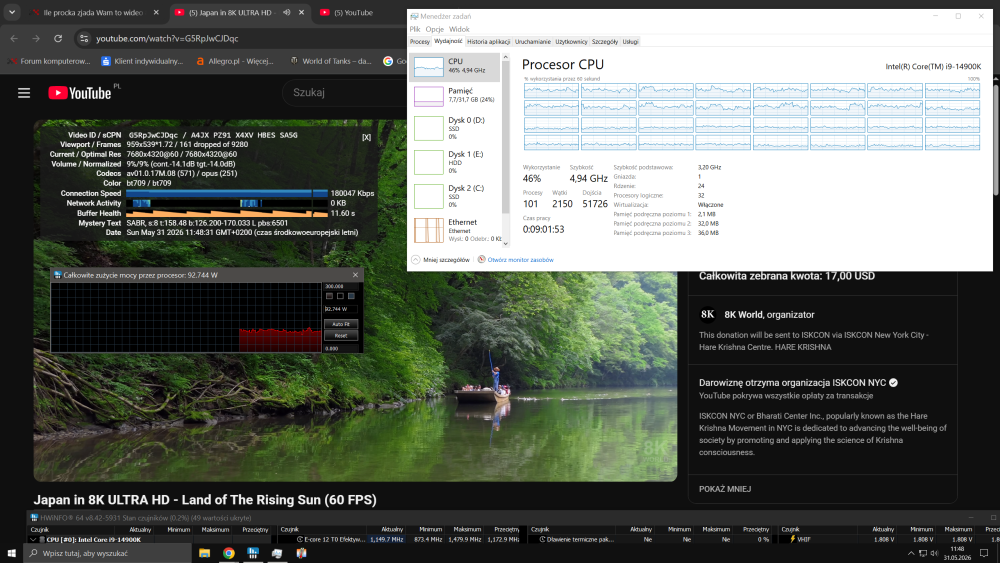This screenshot has width=1000, height=563.
Task: Open File Explorer from the taskbar
Action: [204, 553]
